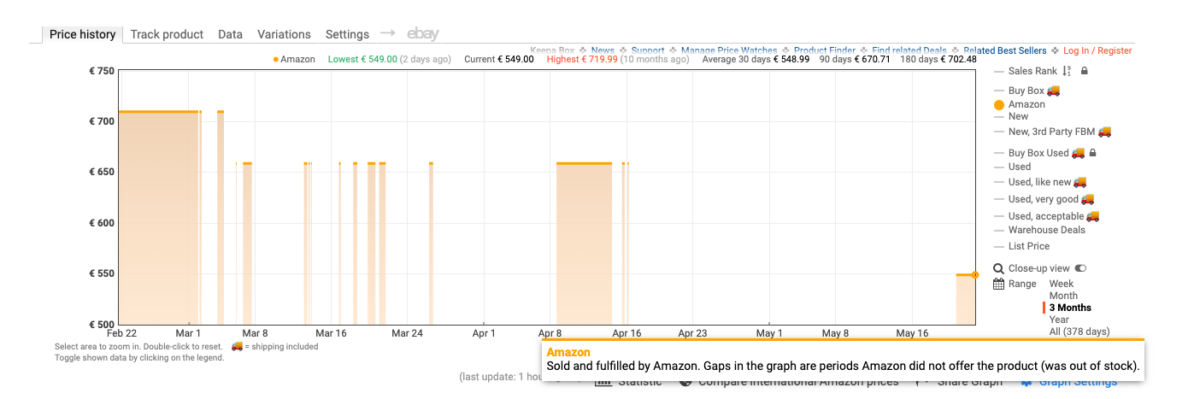The width and height of the screenshot is (1200, 399).
Task: Click the orange Amazon legend dot
Action: [999, 105]
